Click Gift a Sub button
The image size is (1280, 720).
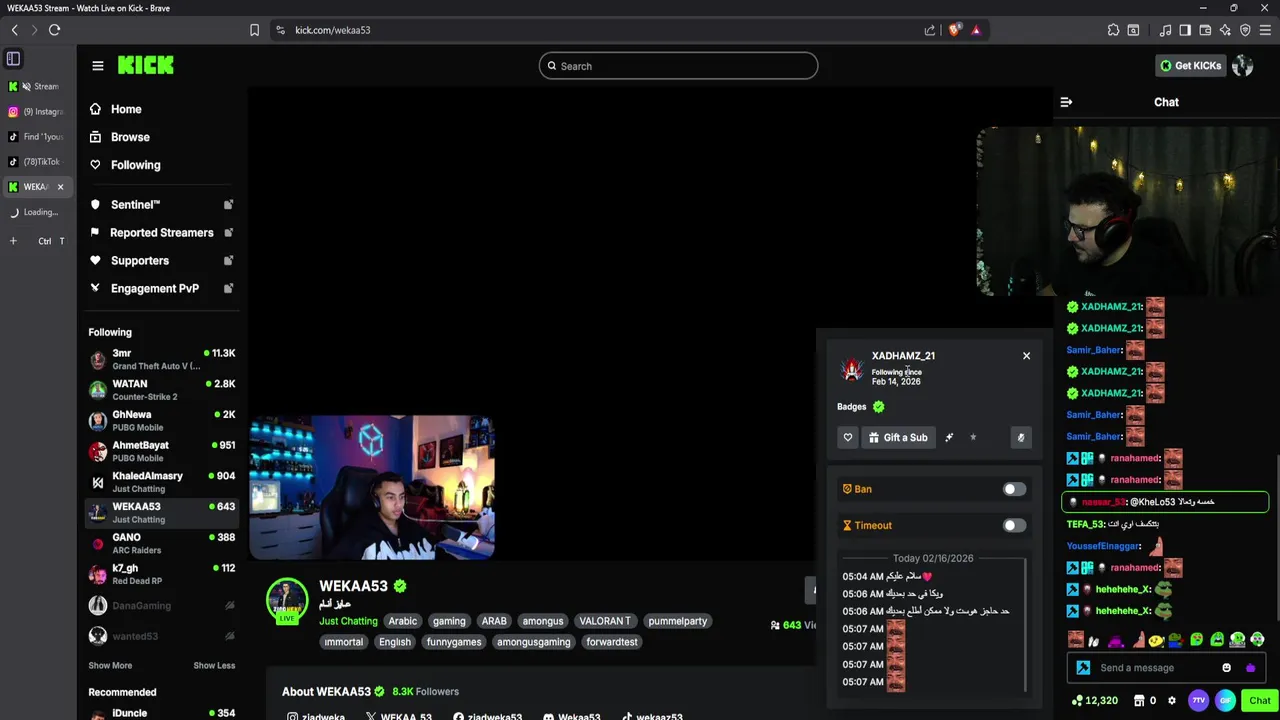pyautogui.click(x=898, y=437)
